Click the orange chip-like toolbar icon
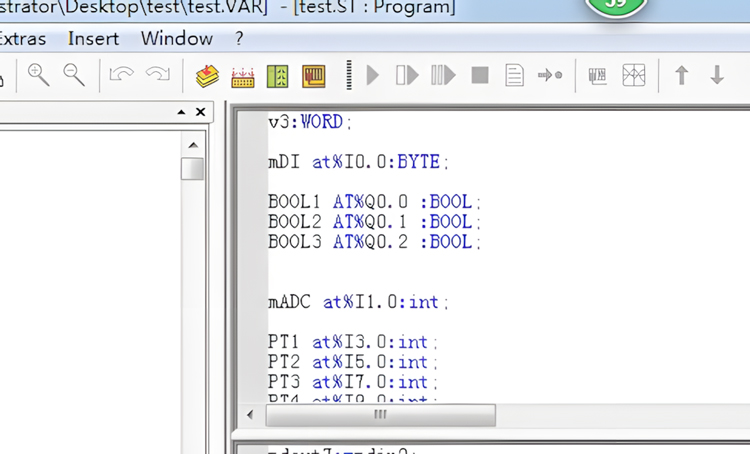Screen dimensions: 750x454 click(314, 76)
